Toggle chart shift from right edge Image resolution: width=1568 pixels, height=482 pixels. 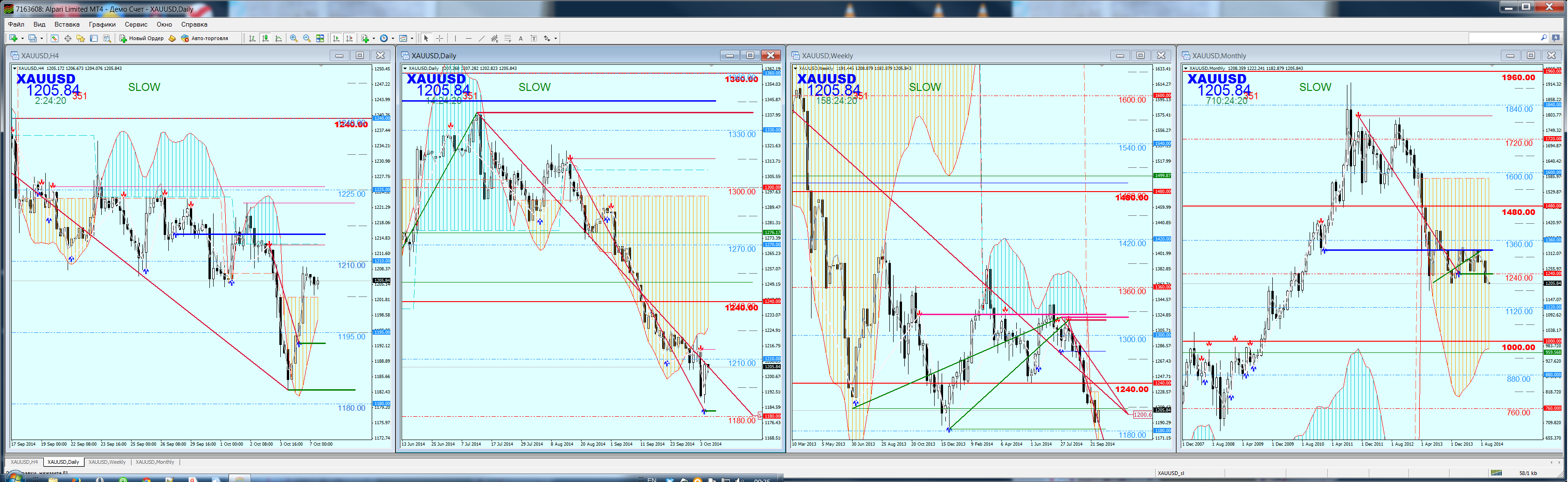pyautogui.click(x=349, y=38)
